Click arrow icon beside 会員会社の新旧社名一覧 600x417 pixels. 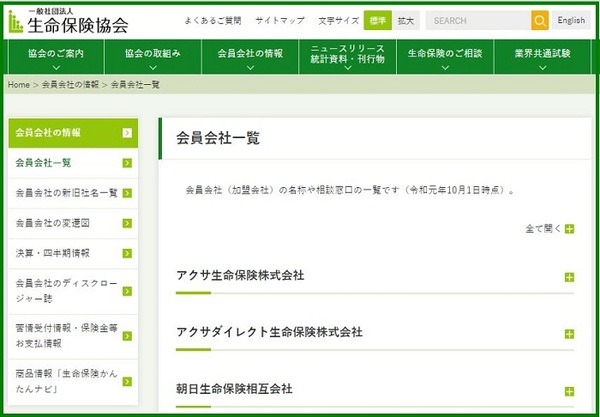[127, 193]
